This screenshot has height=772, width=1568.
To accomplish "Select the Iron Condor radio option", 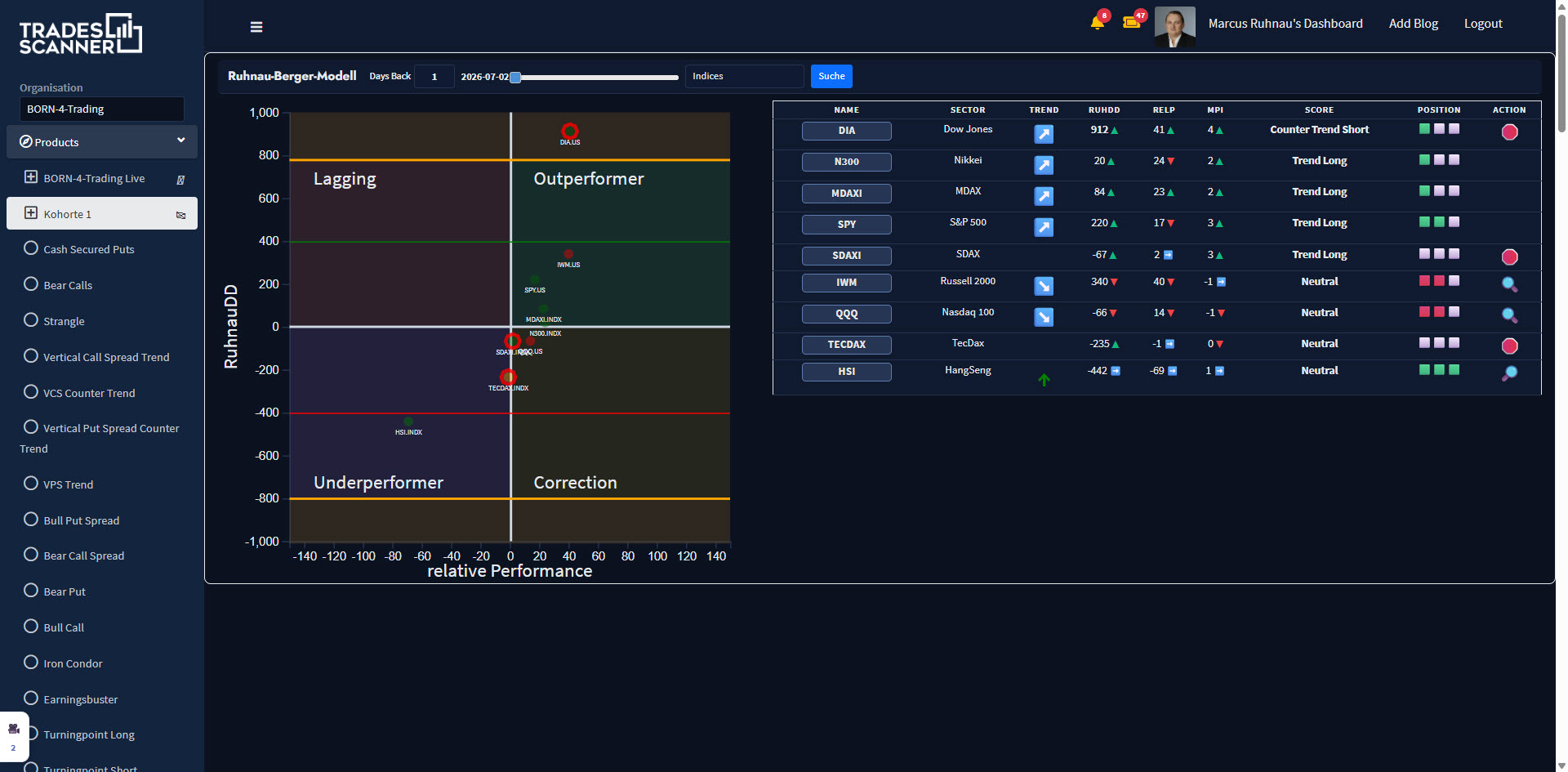I will 31,663.
